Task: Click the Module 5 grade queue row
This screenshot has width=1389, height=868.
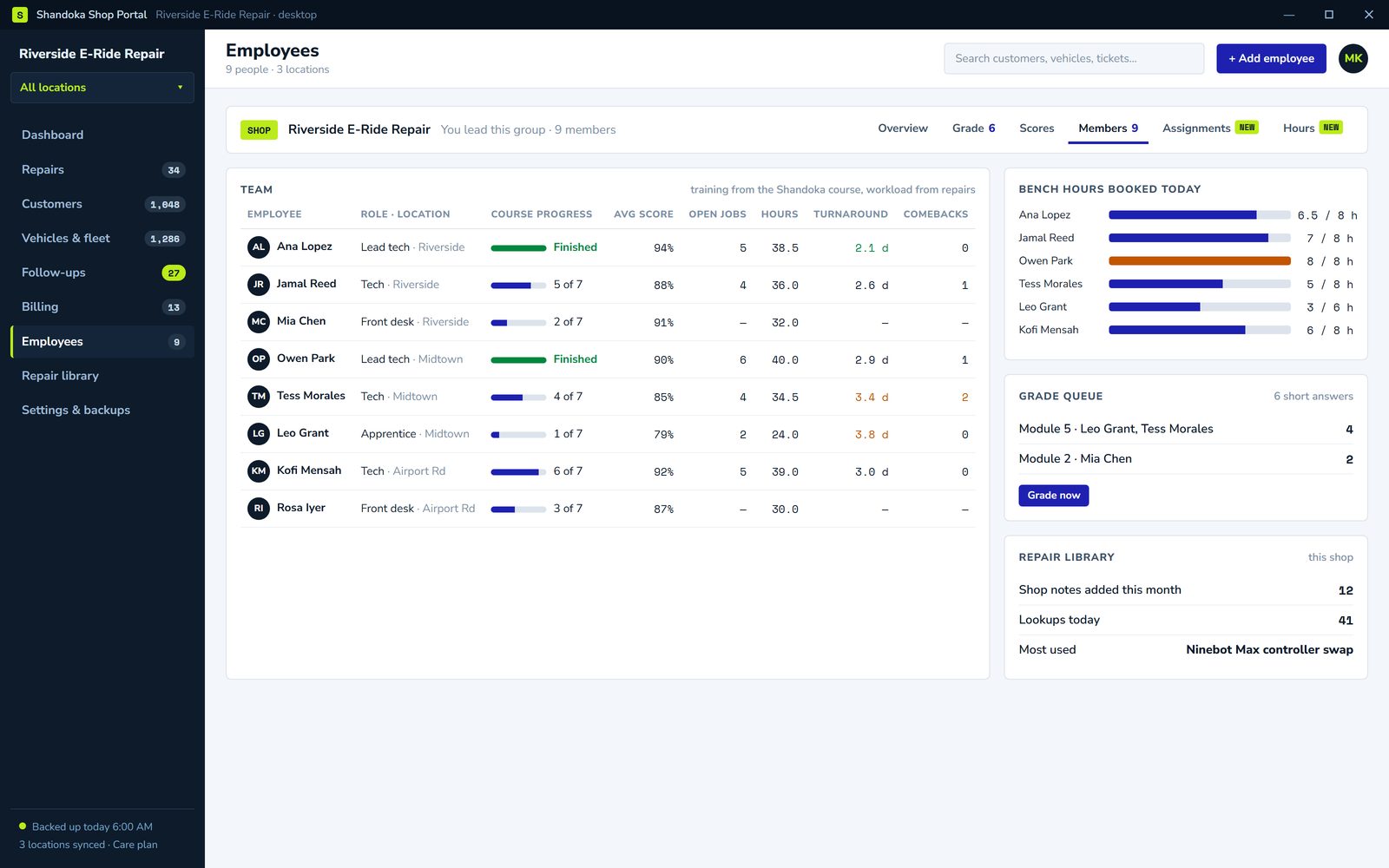Action: pyautogui.click(x=1186, y=429)
